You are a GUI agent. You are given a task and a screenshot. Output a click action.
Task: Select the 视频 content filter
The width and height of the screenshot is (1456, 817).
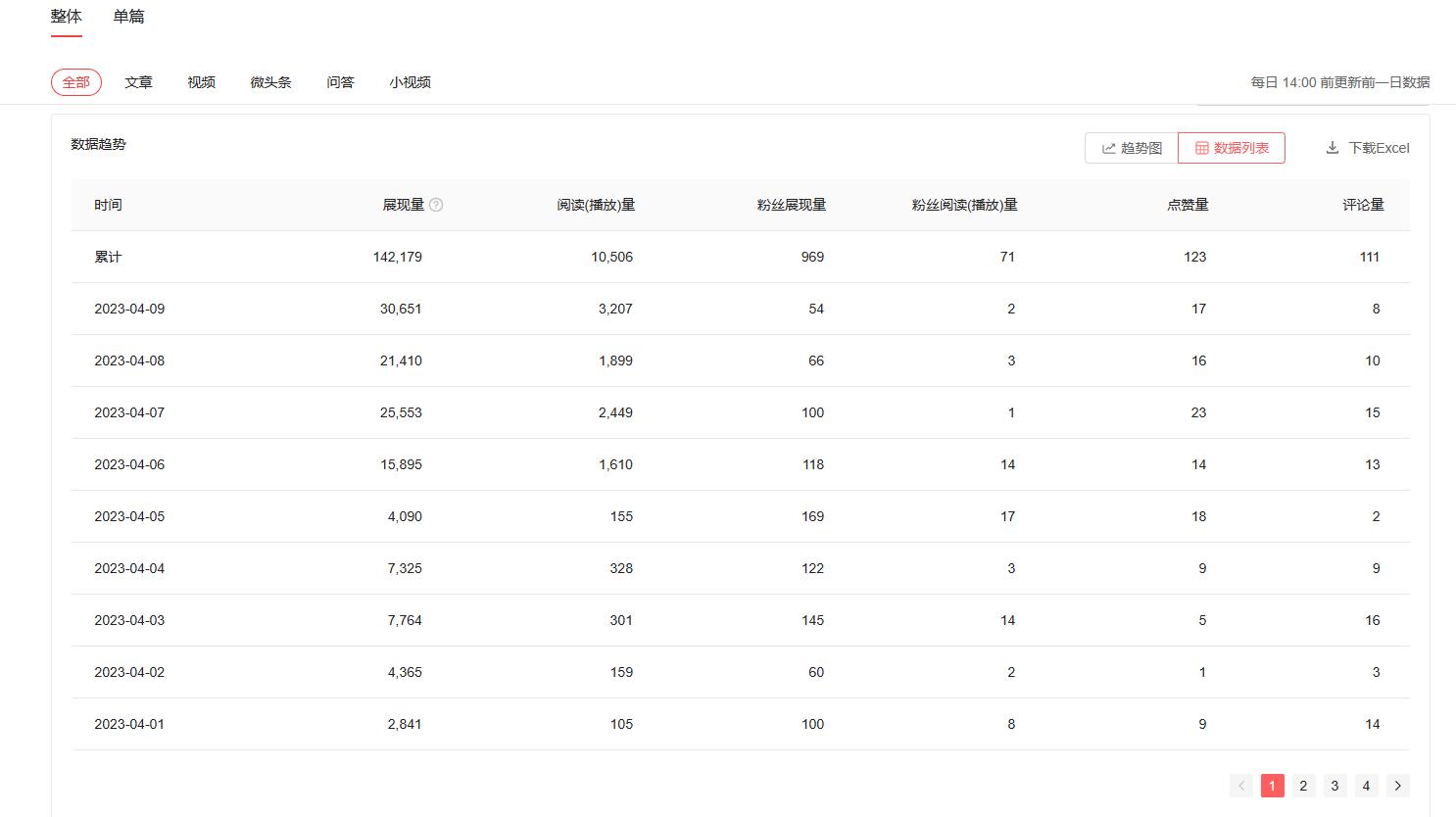(x=201, y=82)
